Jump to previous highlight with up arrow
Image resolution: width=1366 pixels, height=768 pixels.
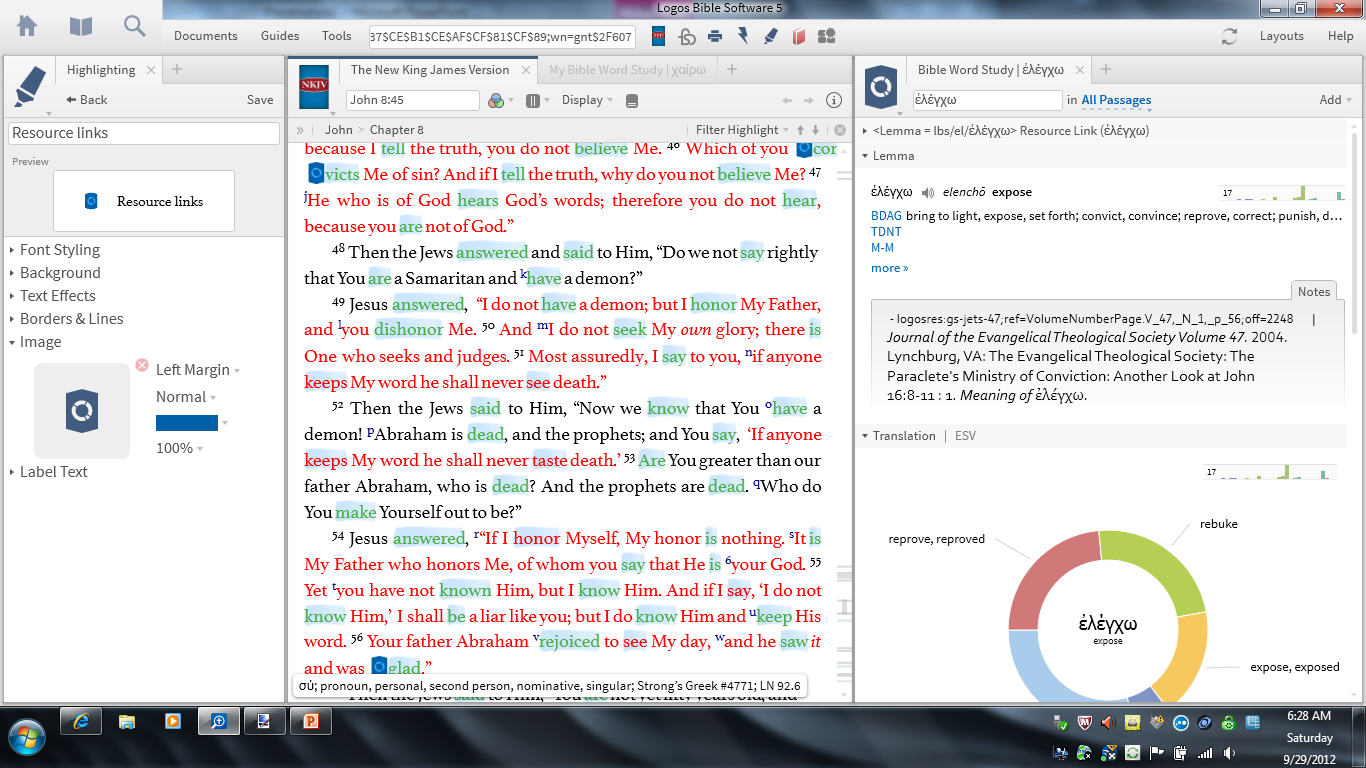point(800,130)
